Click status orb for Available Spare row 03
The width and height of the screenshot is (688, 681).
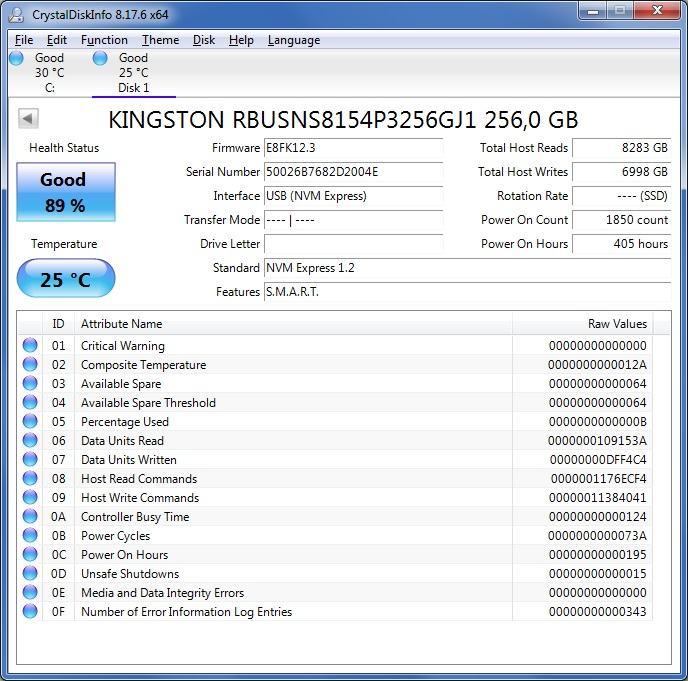pyautogui.click(x=30, y=384)
